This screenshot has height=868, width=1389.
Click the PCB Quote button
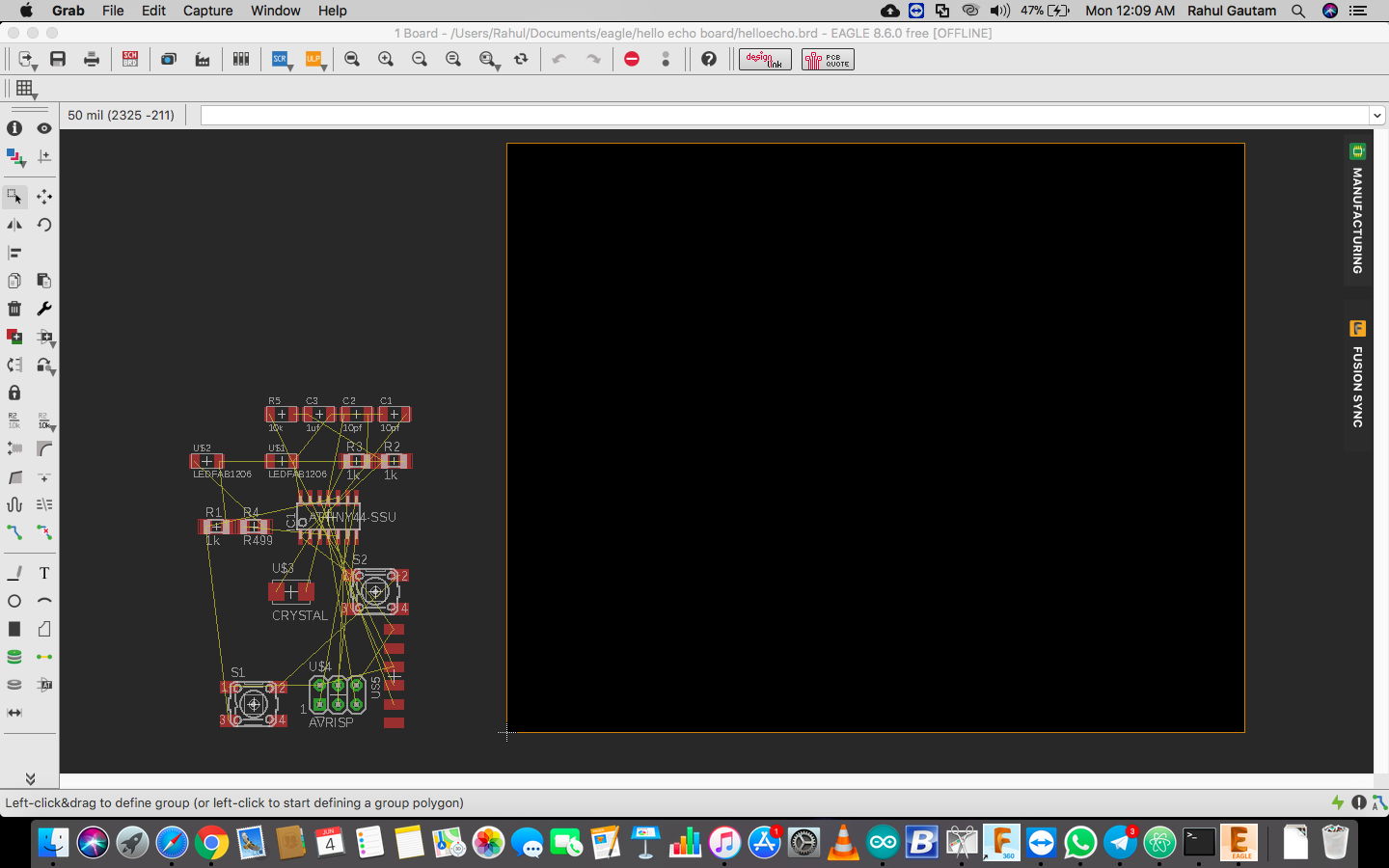828,60
